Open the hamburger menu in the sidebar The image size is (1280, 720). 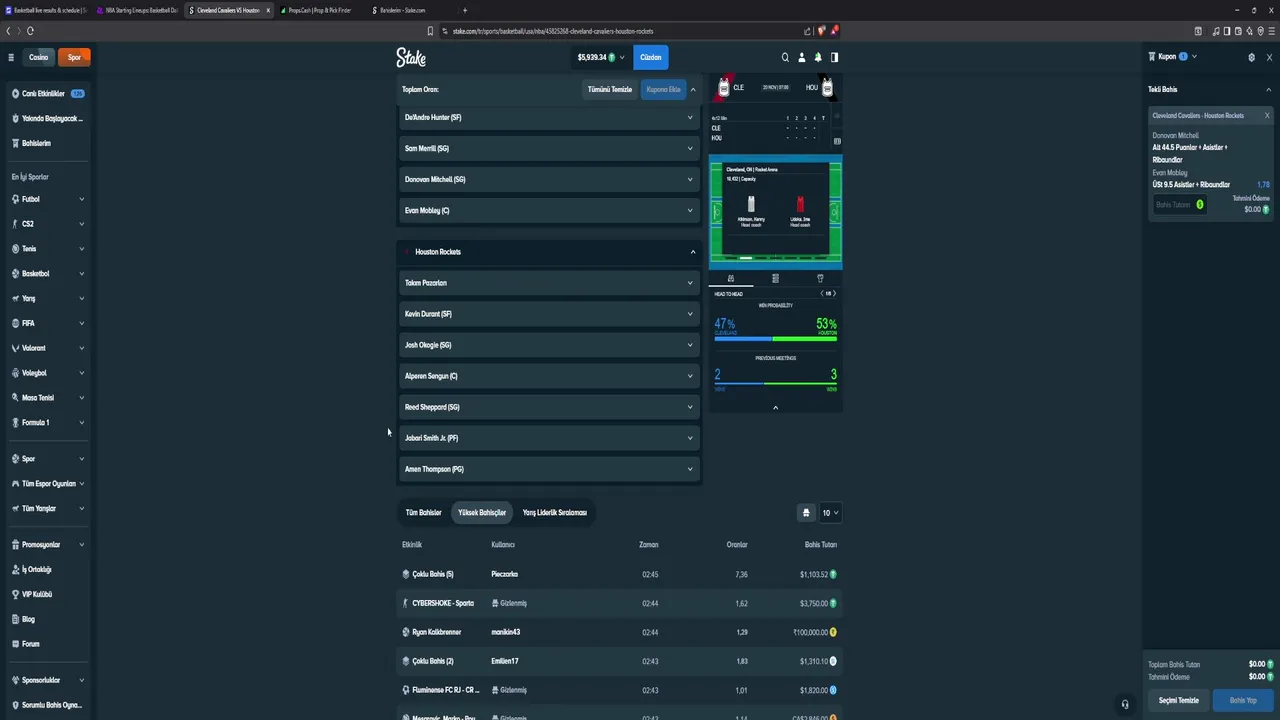[11, 57]
